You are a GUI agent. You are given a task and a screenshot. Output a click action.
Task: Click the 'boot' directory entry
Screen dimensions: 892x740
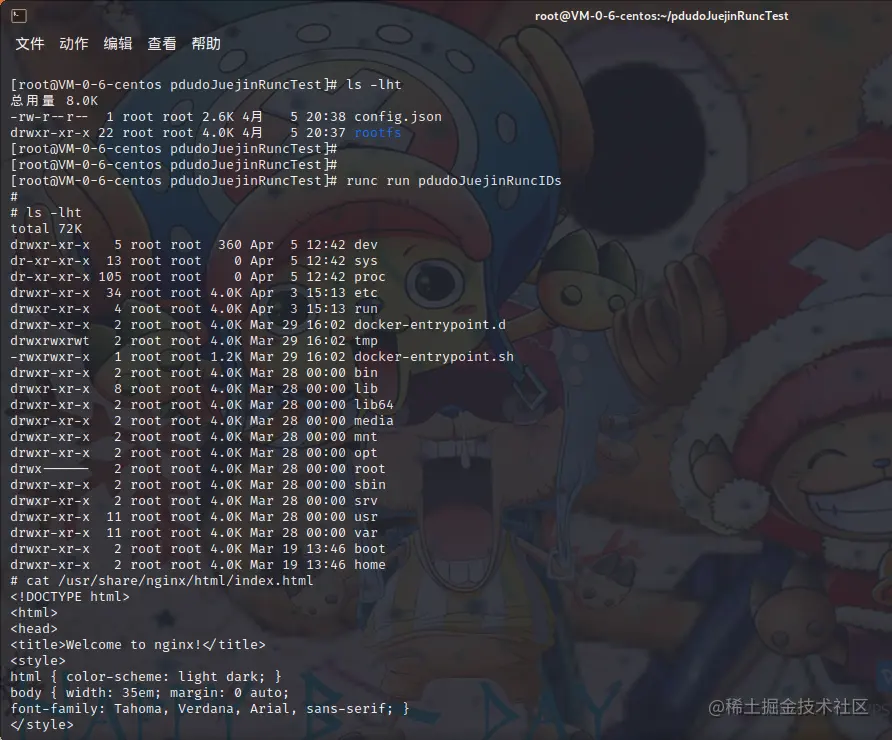click(370, 548)
